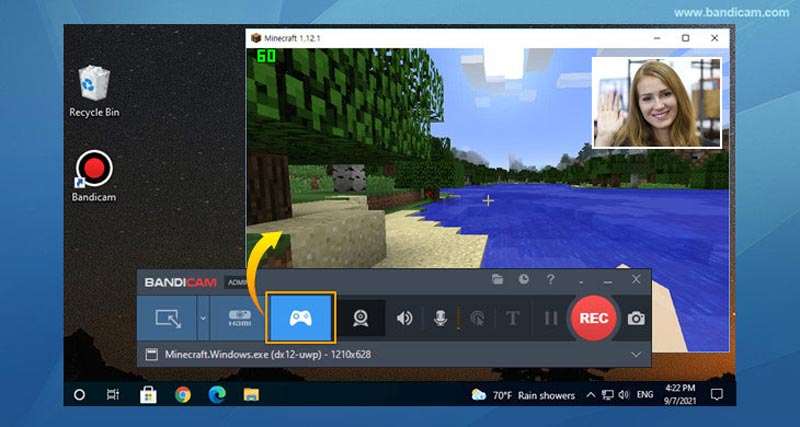800x427 pixels.
Task: Click the pause recording button
Action: pyautogui.click(x=551, y=318)
